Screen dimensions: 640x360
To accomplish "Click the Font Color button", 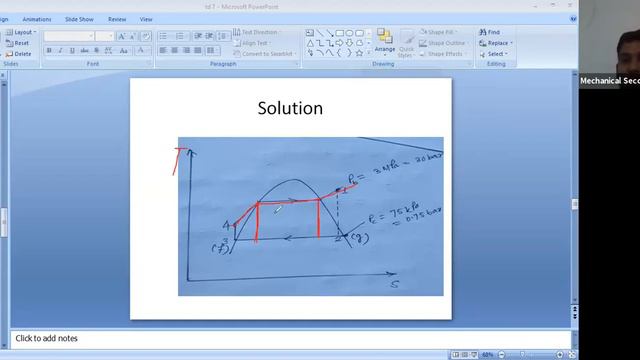I will pos(141,51).
